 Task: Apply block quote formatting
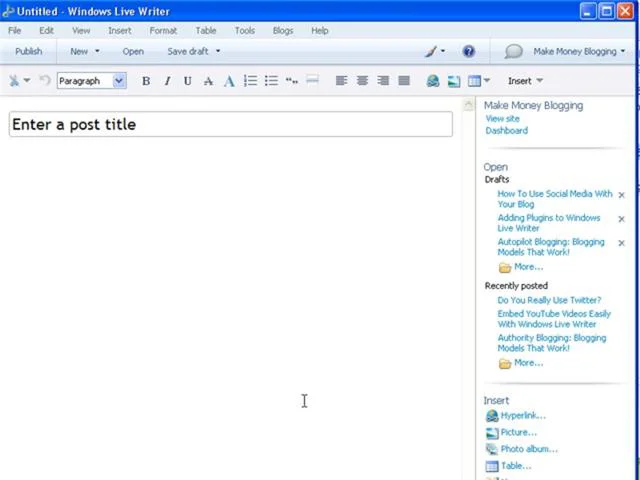tap(291, 81)
